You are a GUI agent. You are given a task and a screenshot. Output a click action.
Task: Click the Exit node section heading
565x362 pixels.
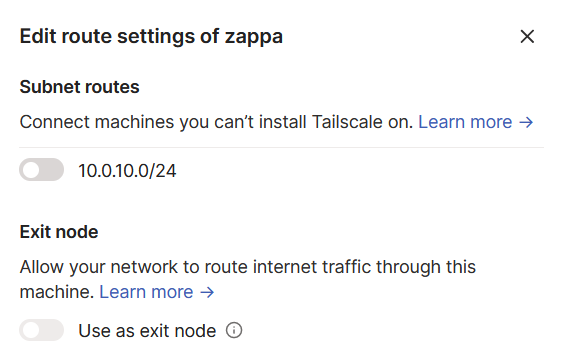point(59,232)
